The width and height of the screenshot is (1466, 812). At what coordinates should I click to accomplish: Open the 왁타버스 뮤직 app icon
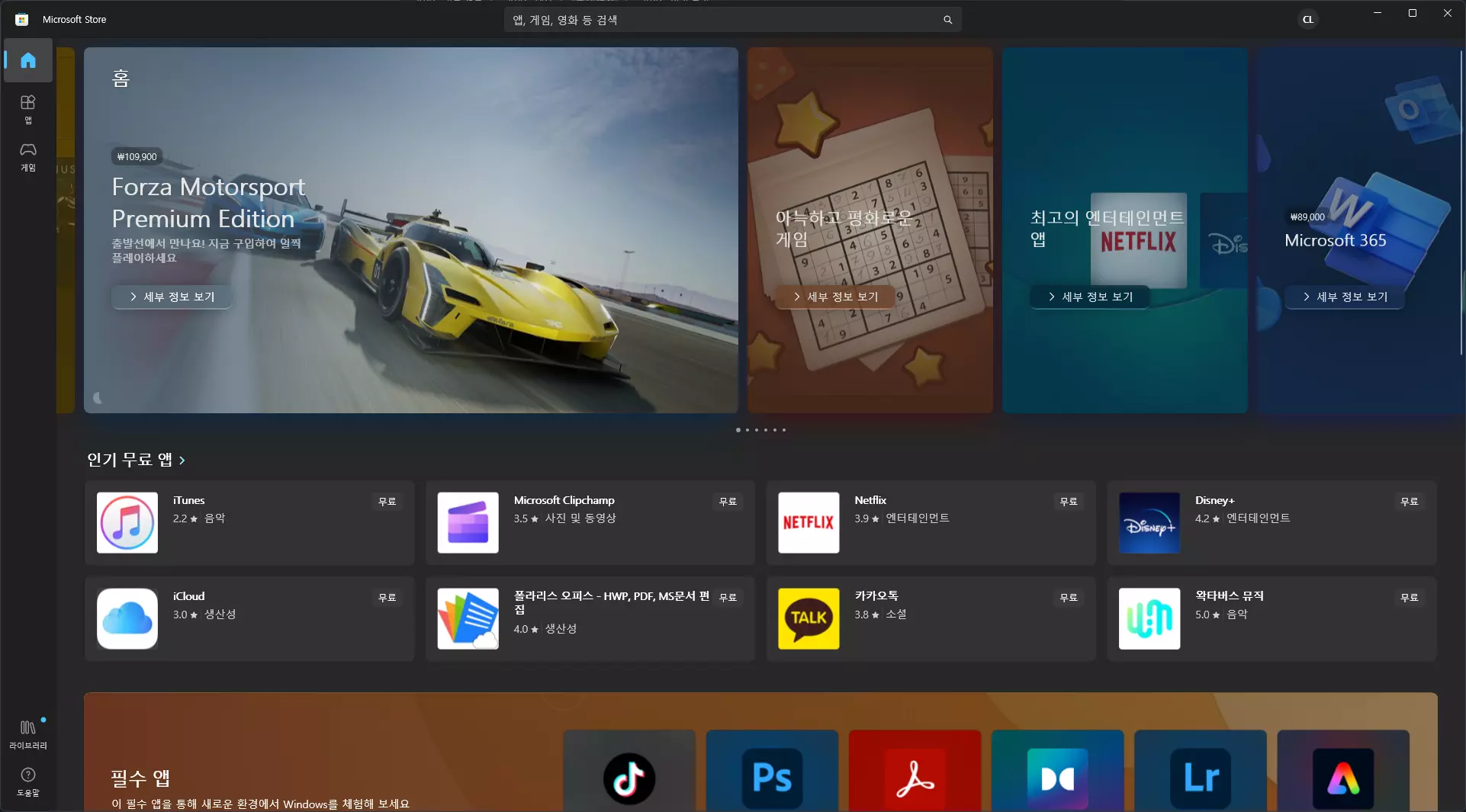coord(1149,618)
